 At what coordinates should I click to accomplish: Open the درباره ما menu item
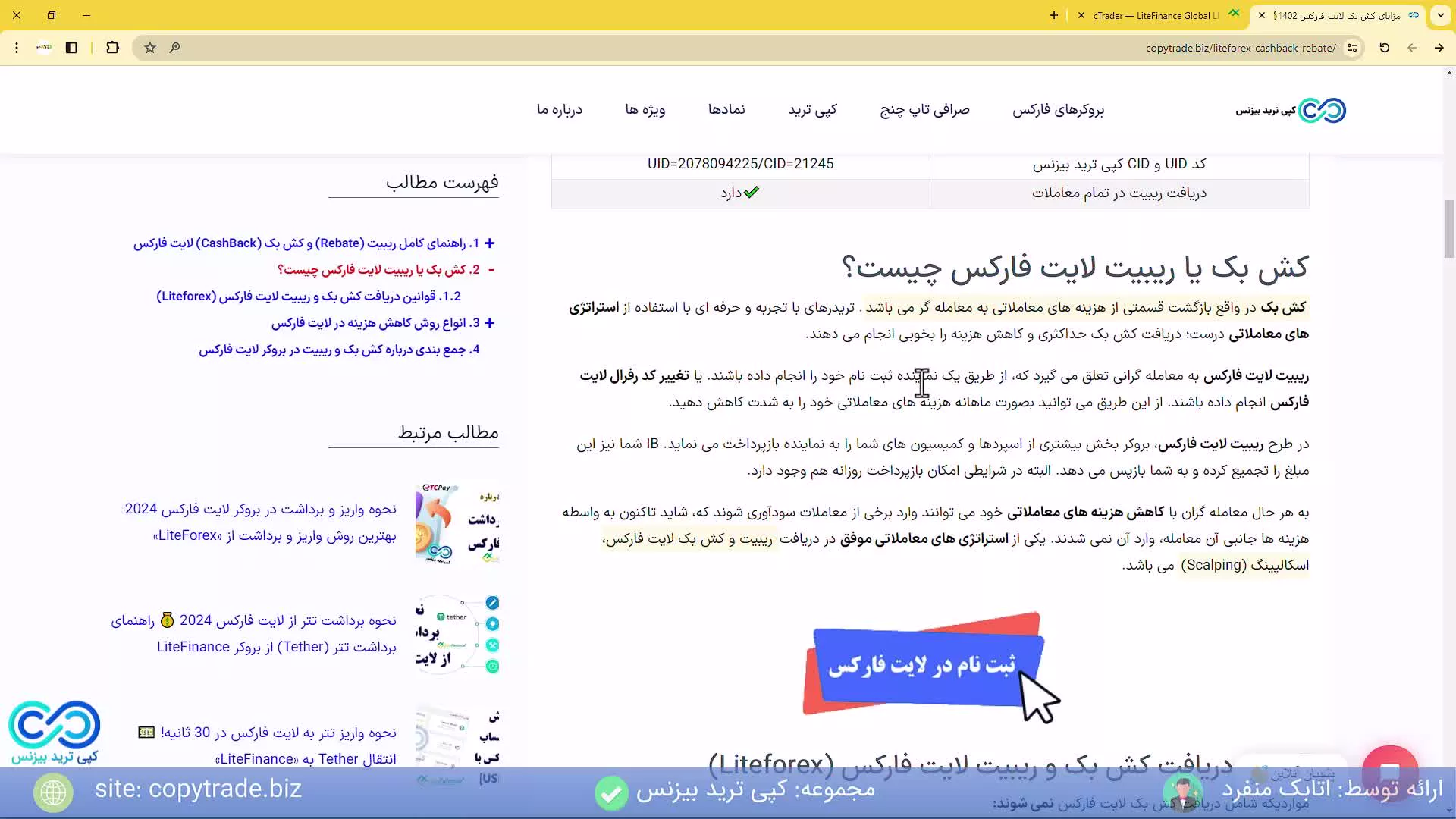pyautogui.click(x=560, y=110)
